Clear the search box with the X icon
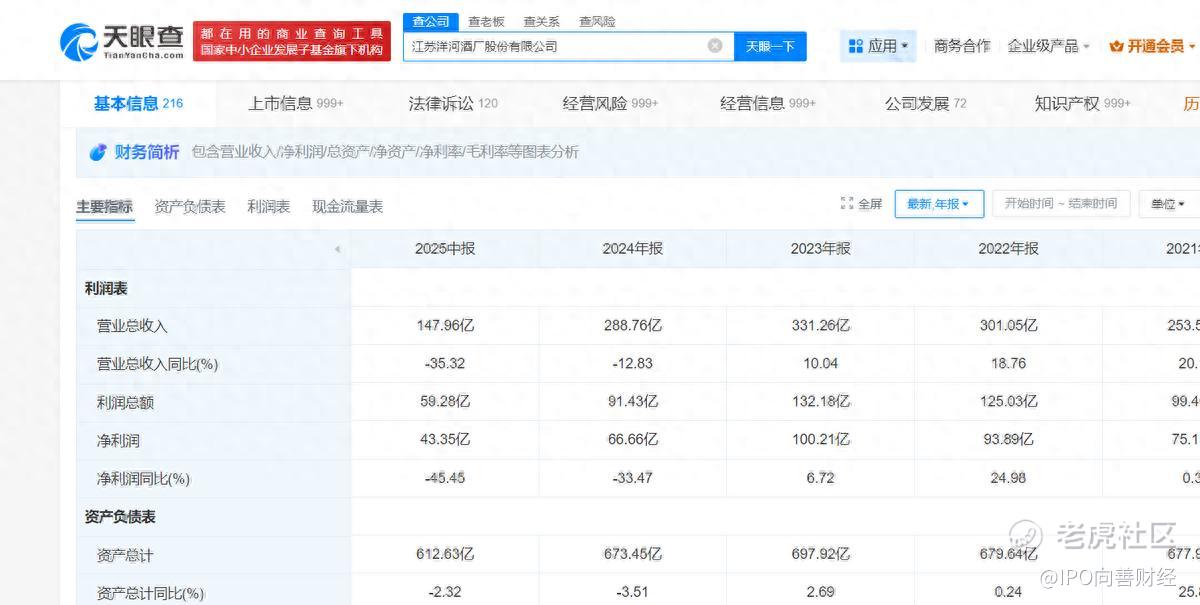Image resolution: width=1200 pixels, height=605 pixels. 715,46
